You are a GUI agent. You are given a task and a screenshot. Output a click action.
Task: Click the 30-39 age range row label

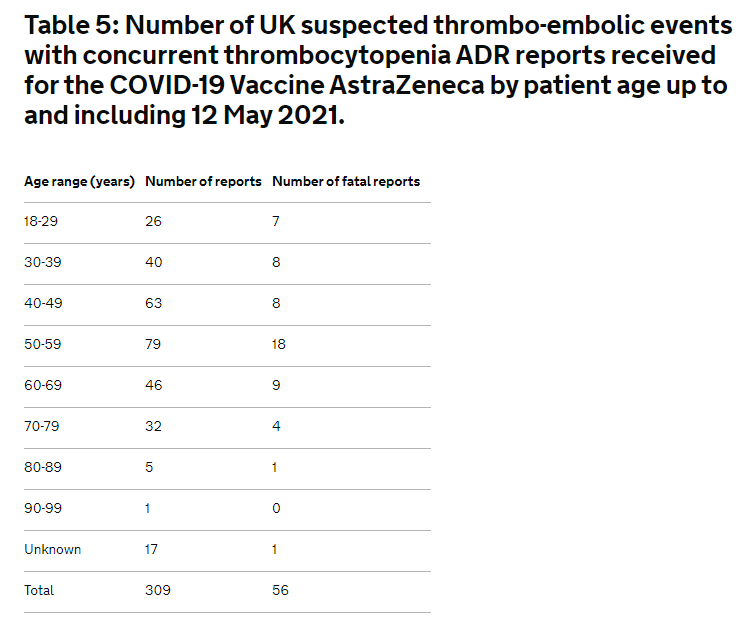(x=43, y=262)
